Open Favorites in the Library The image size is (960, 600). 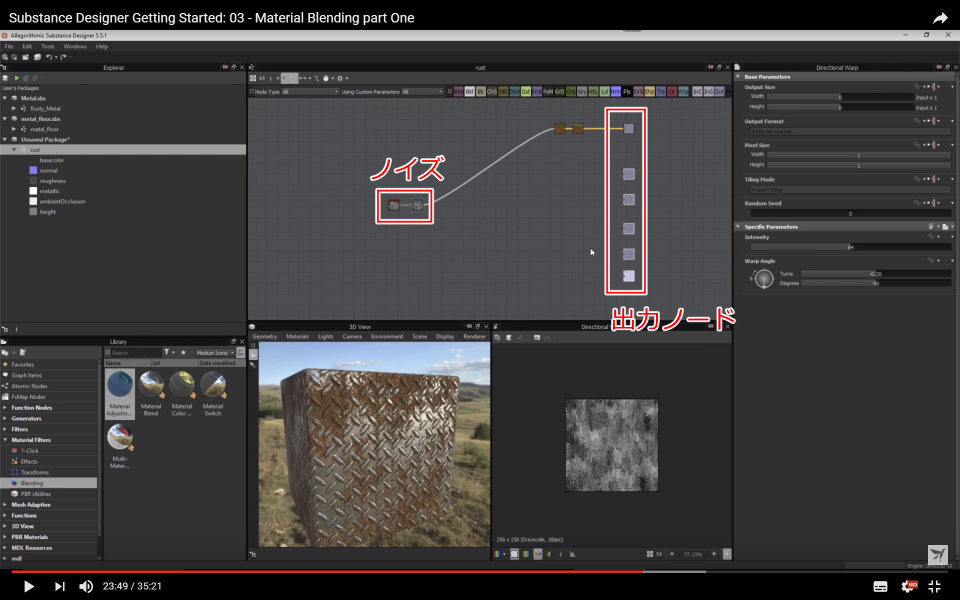point(22,364)
